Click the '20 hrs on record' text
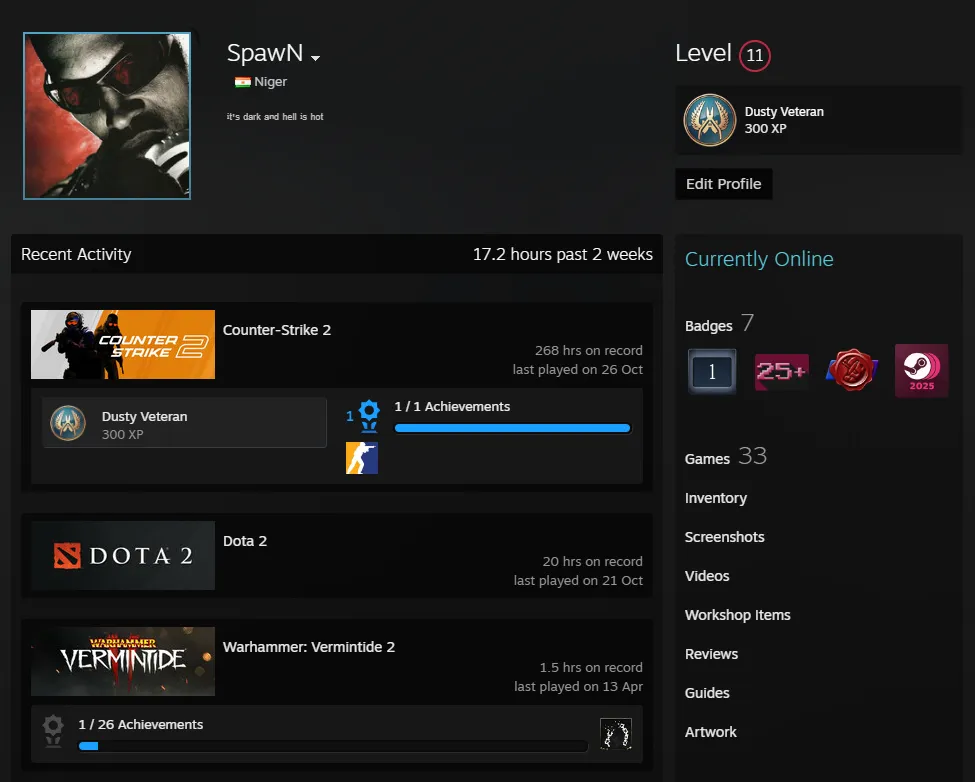 coord(593,562)
